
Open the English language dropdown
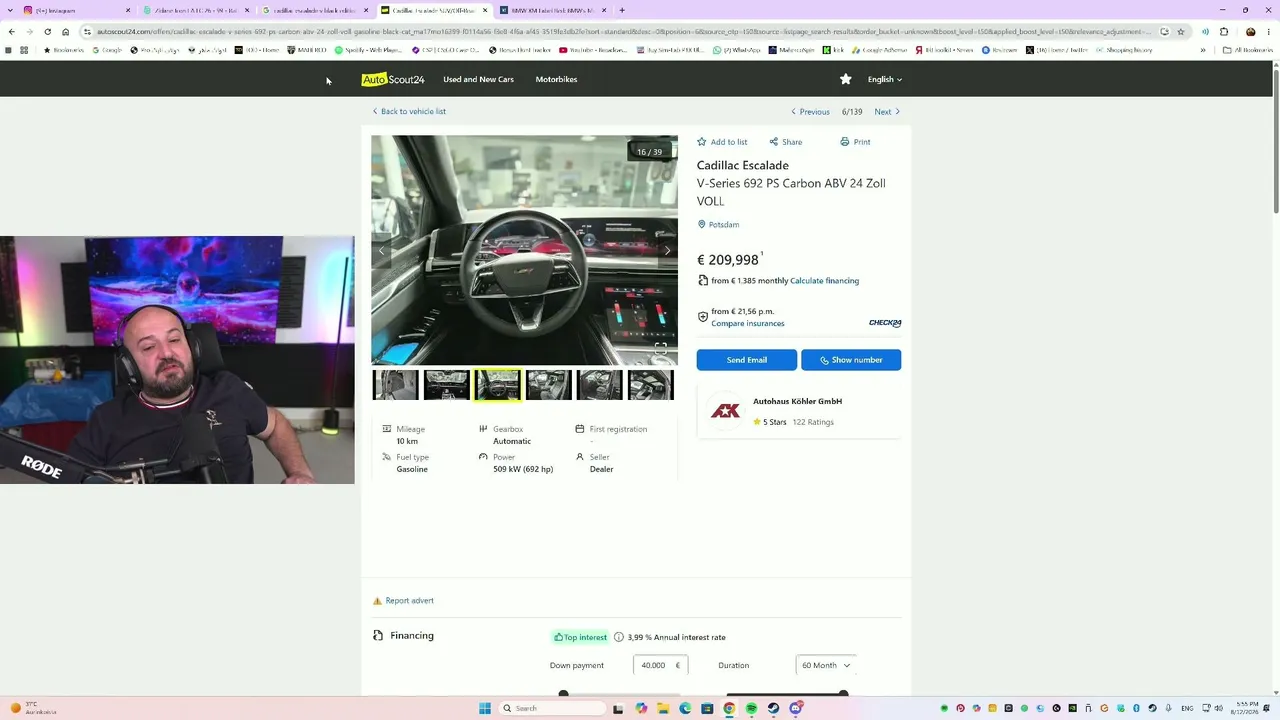(885, 79)
